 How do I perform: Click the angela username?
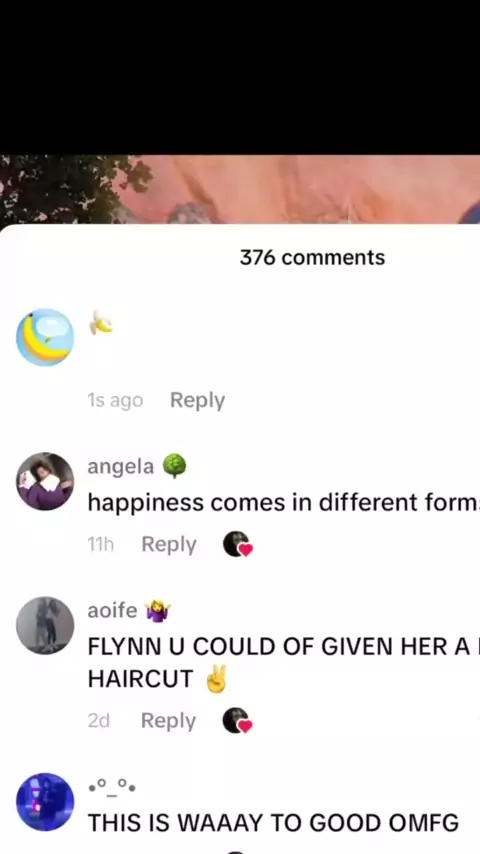121,467
